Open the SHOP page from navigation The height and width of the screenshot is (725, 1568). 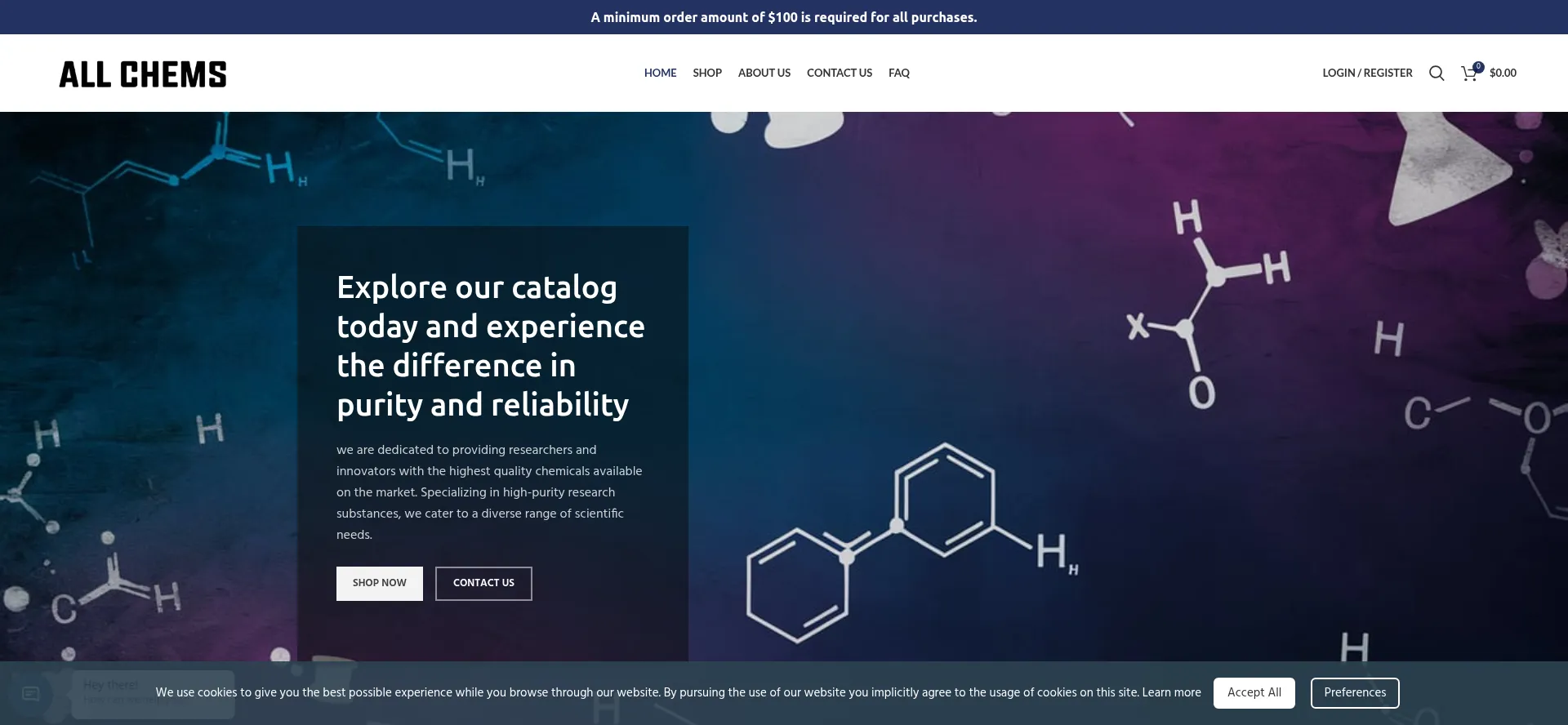pyautogui.click(x=707, y=73)
